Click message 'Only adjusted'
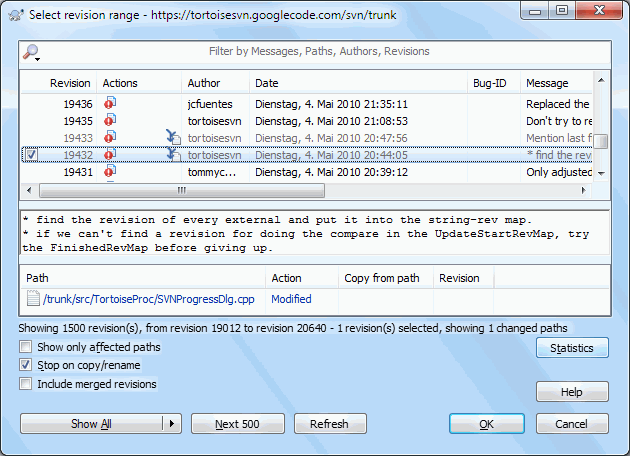The height and width of the screenshot is (456, 630). coord(559,172)
